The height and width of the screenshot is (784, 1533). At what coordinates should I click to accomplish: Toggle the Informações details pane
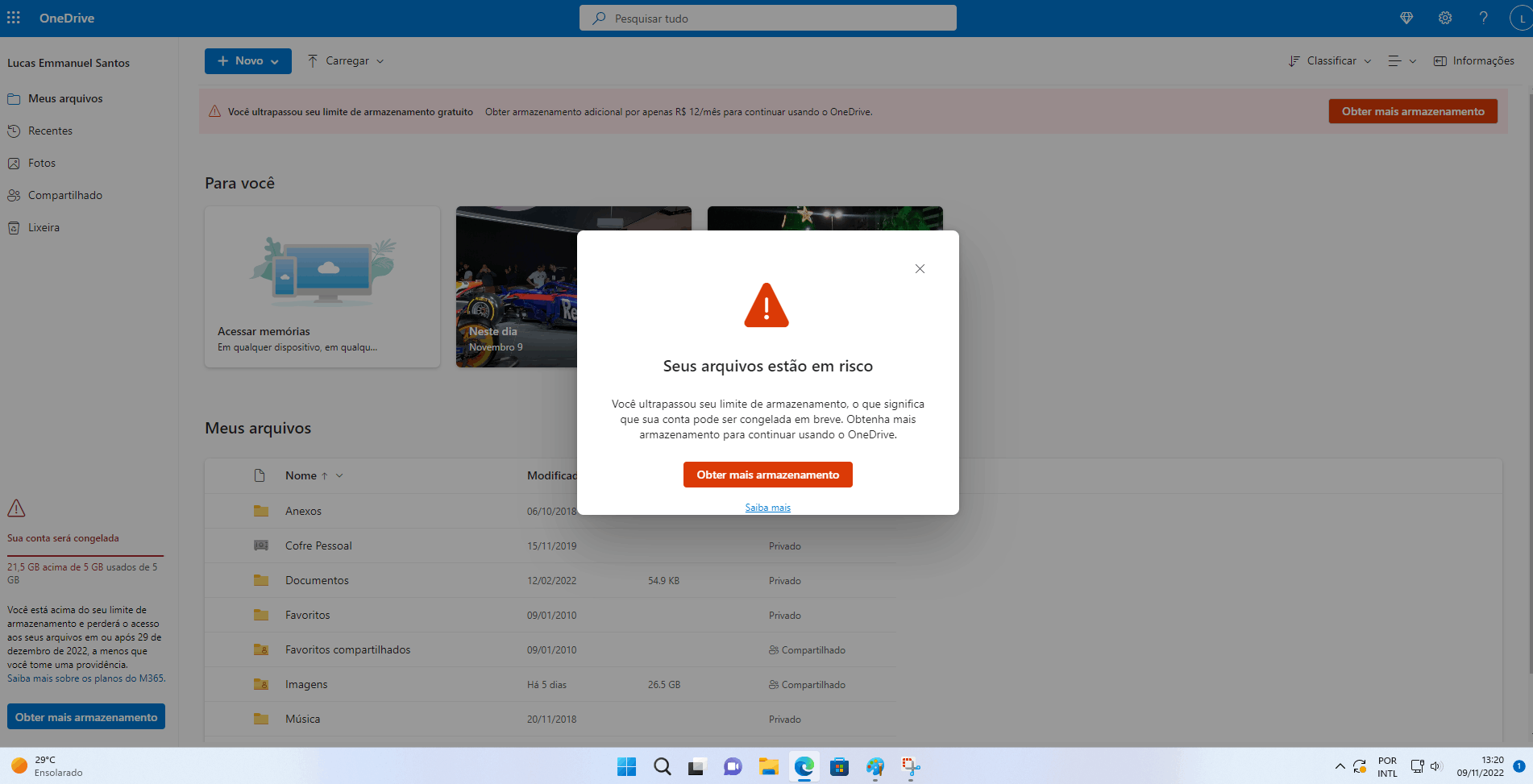click(1474, 61)
